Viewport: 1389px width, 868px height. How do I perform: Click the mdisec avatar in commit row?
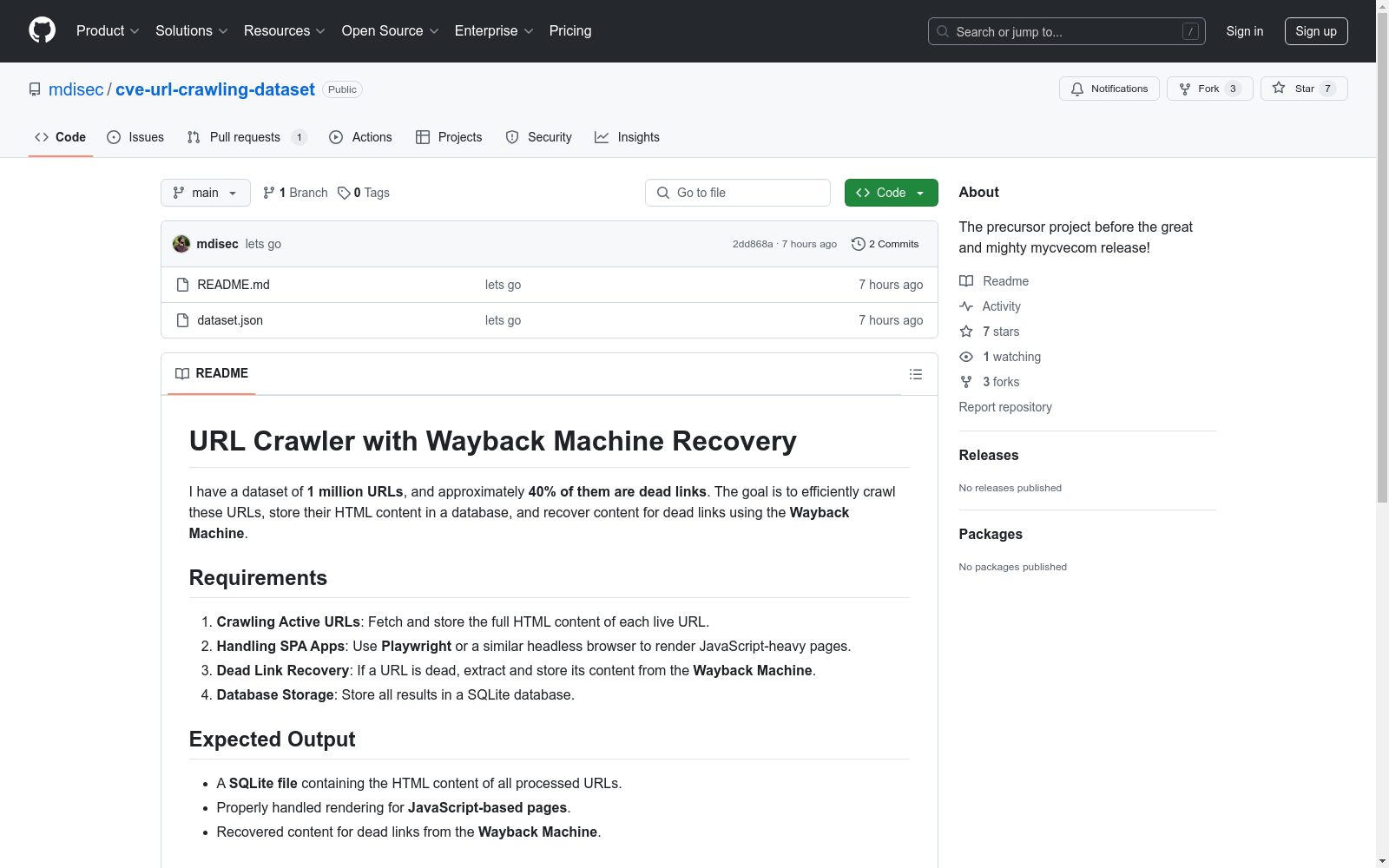[181, 244]
